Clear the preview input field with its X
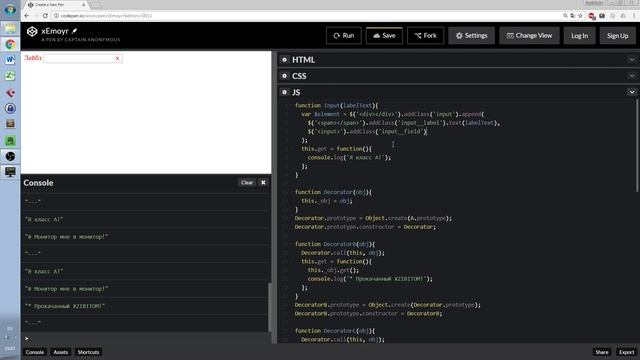This screenshot has width=640, height=360. (118, 58)
